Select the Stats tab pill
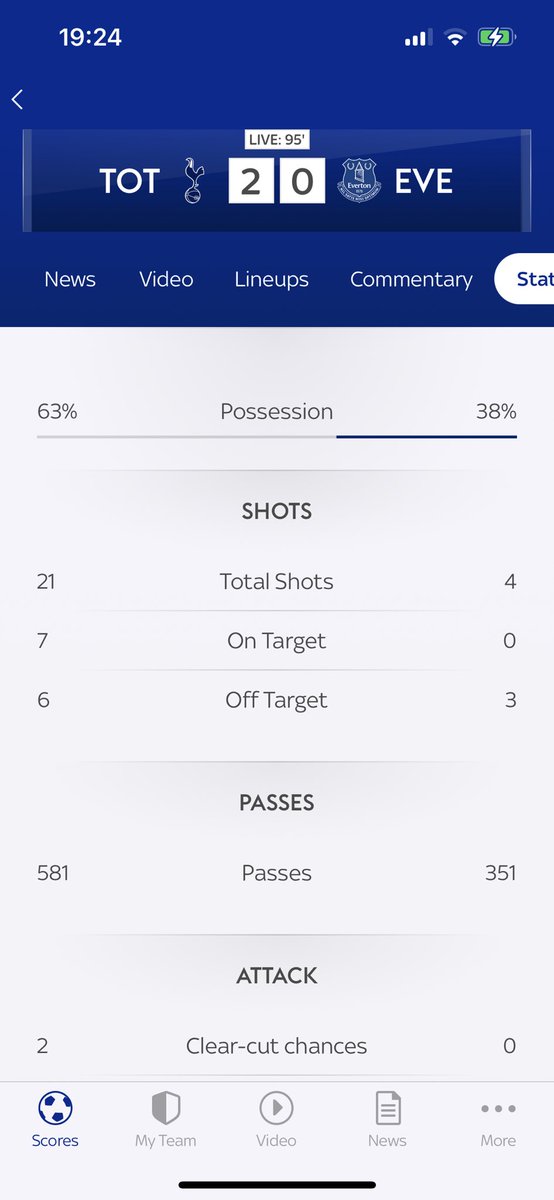The image size is (554, 1200). coord(524,279)
